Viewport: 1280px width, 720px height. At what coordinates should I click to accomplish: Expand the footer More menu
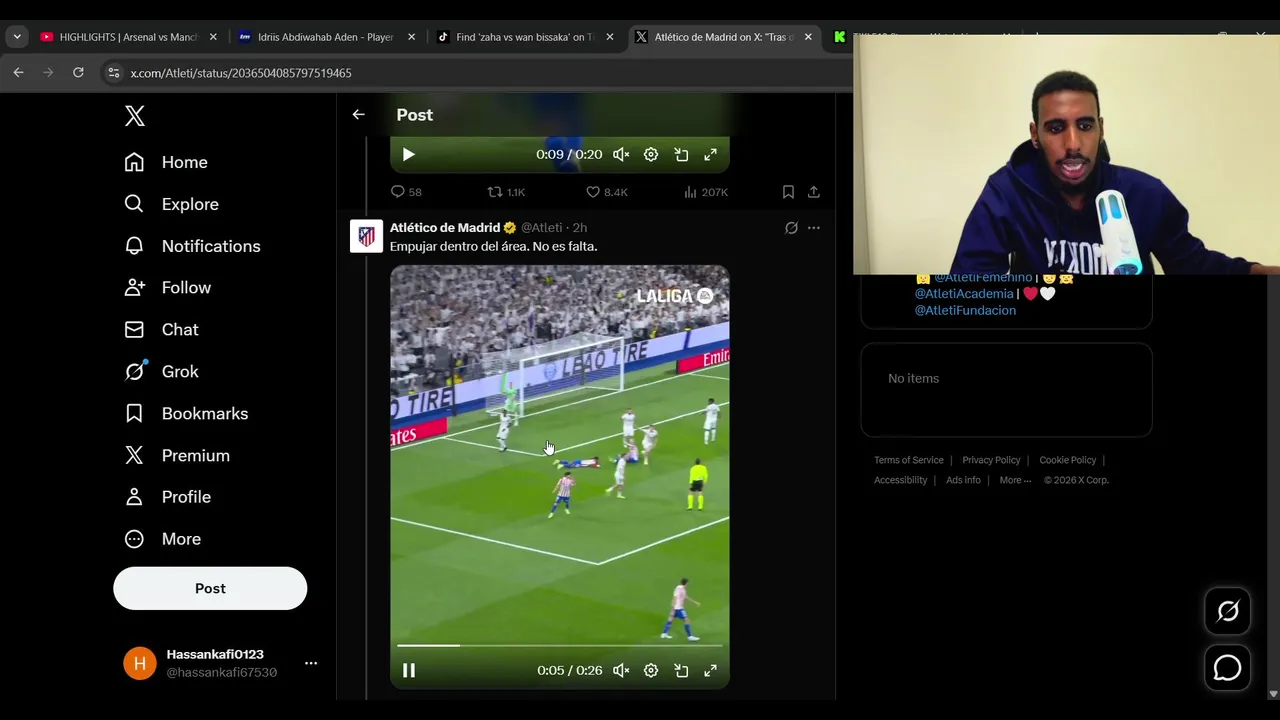[1015, 480]
